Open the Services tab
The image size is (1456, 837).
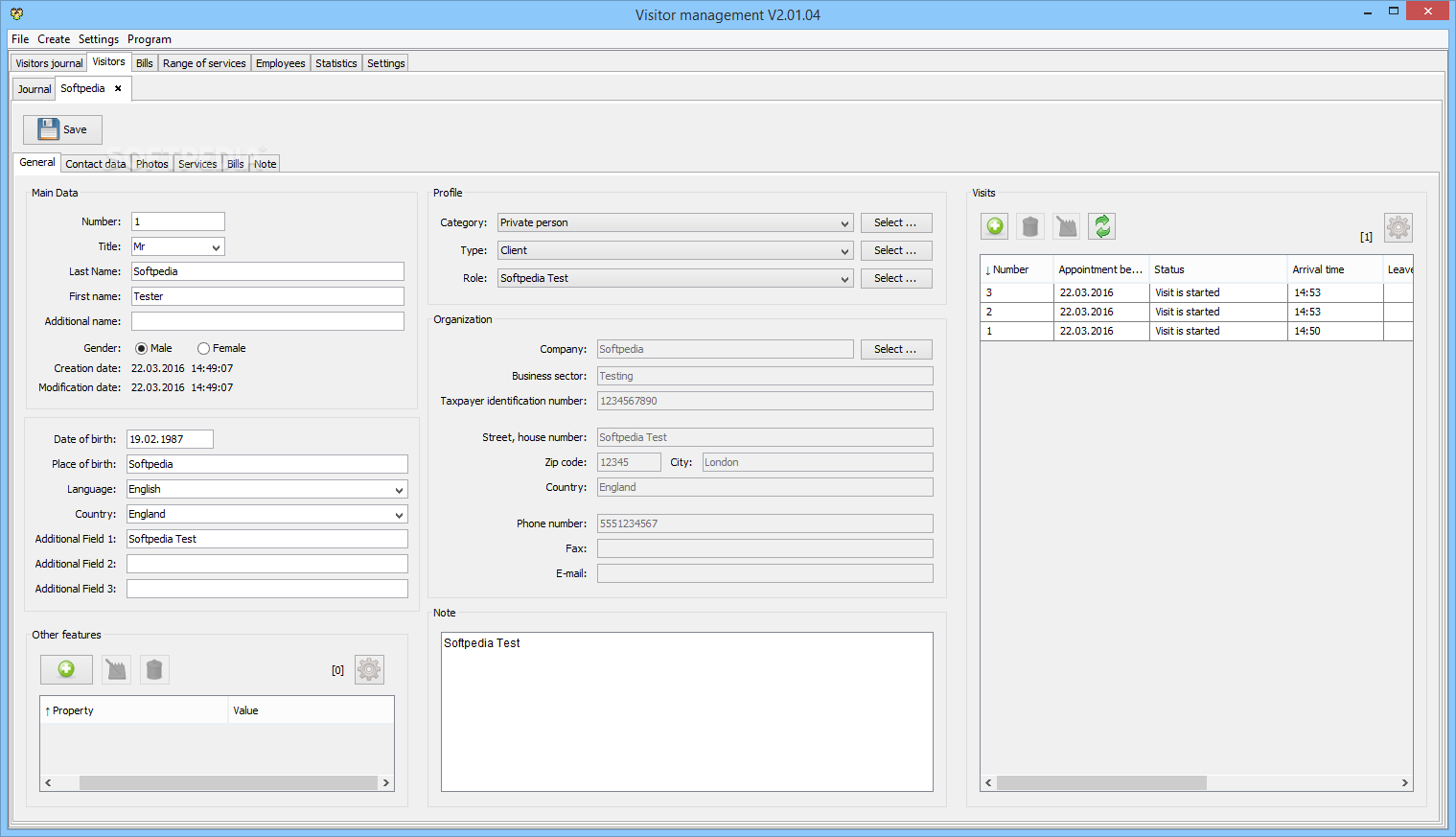coord(197,164)
